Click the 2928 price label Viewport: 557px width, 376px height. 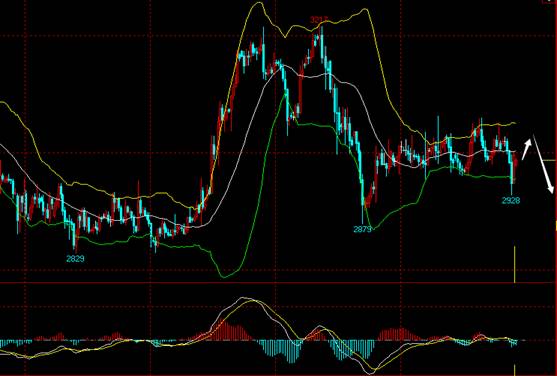(x=511, y=201)
